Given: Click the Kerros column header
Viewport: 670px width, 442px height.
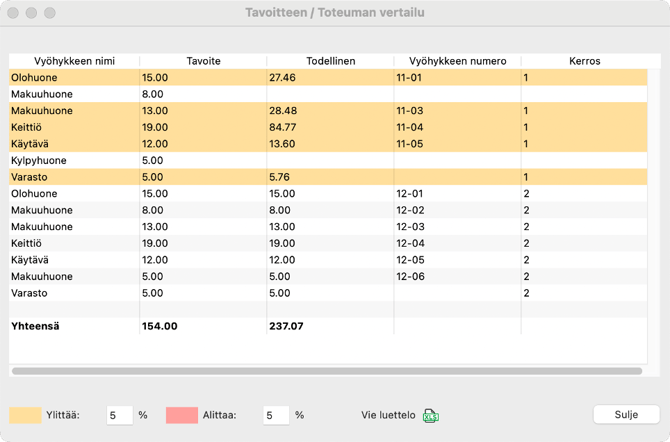Looking at the screenshot, I should (x=584, y=61).
